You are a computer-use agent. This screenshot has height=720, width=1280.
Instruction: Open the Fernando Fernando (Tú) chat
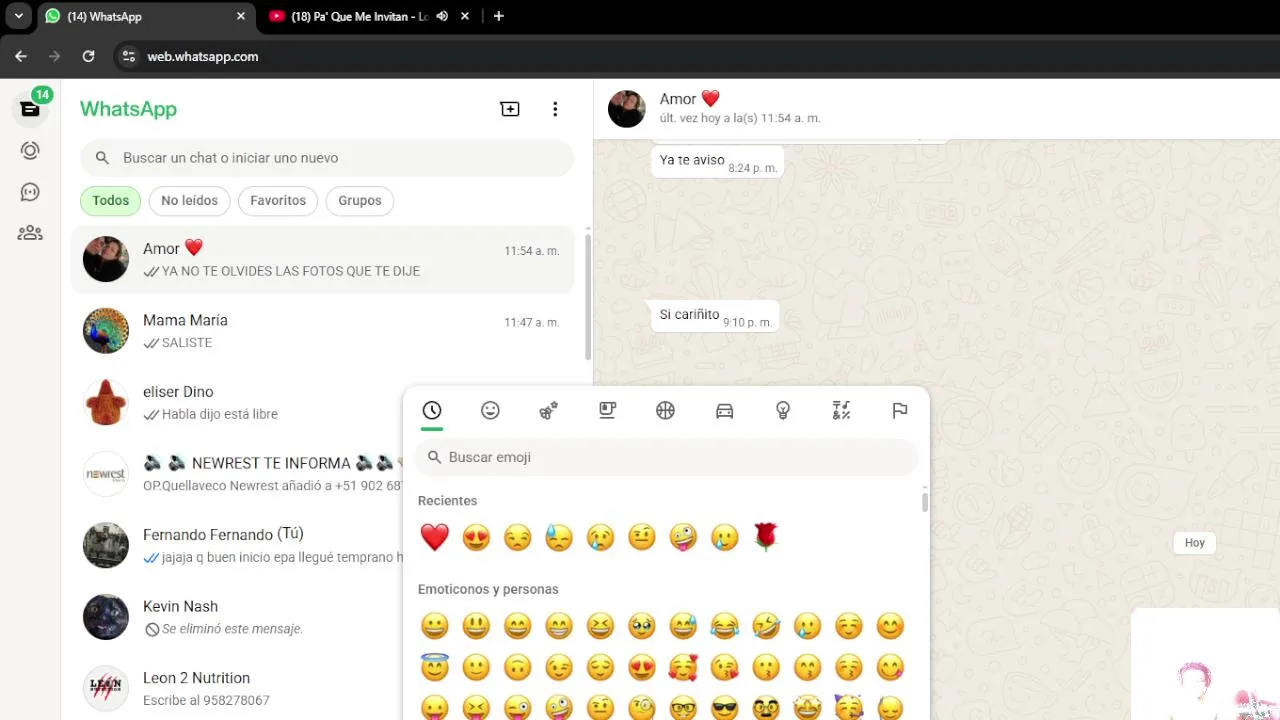[237, 546]
